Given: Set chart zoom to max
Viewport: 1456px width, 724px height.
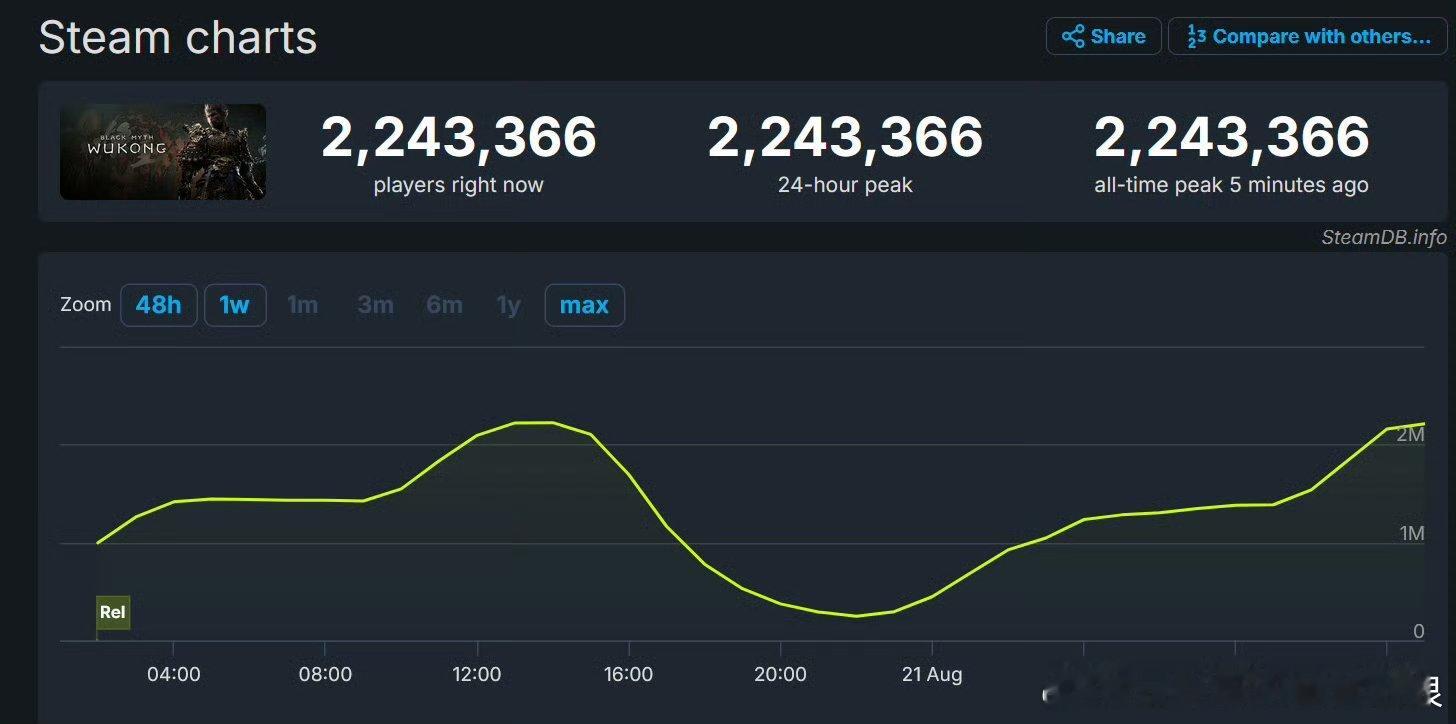Looking at the screenshot, I should pyautogui.click(x=584, y=305).
